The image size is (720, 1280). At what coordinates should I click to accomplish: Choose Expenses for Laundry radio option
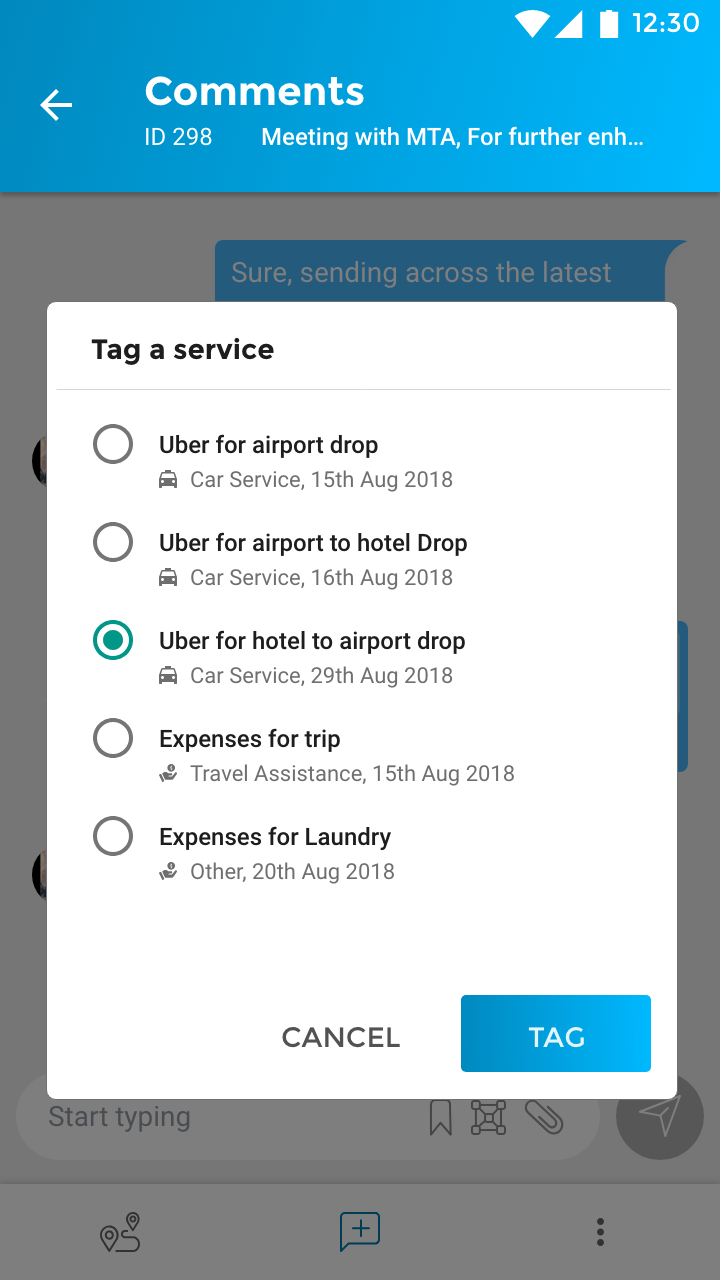click(113, 837)
